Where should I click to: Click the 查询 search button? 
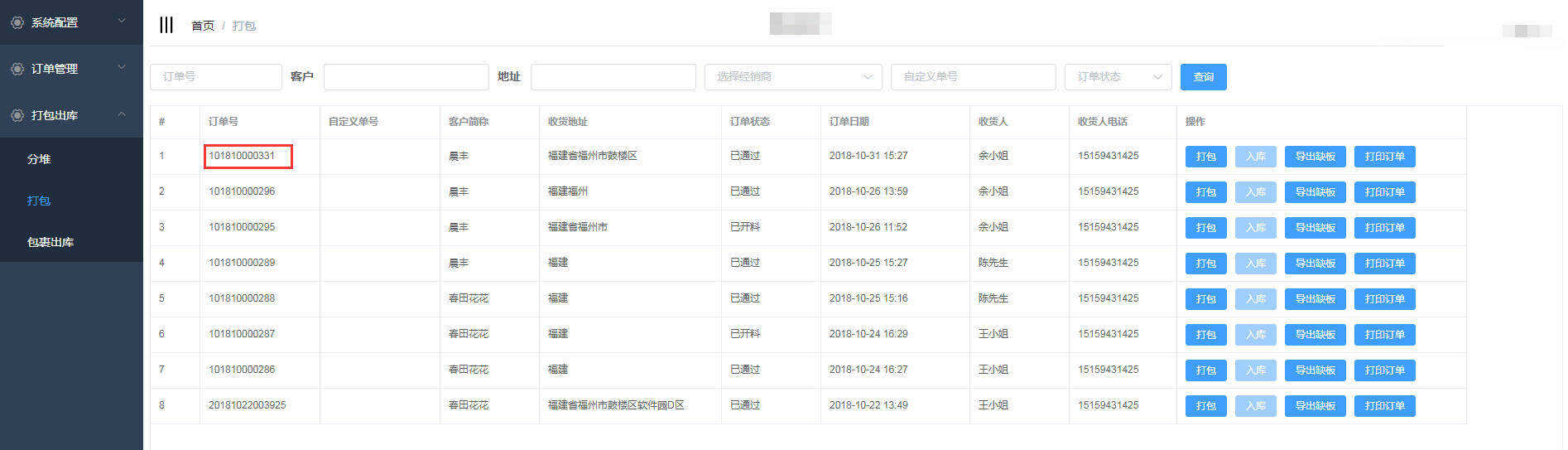pyautogui.click(x=1204, y=77)
